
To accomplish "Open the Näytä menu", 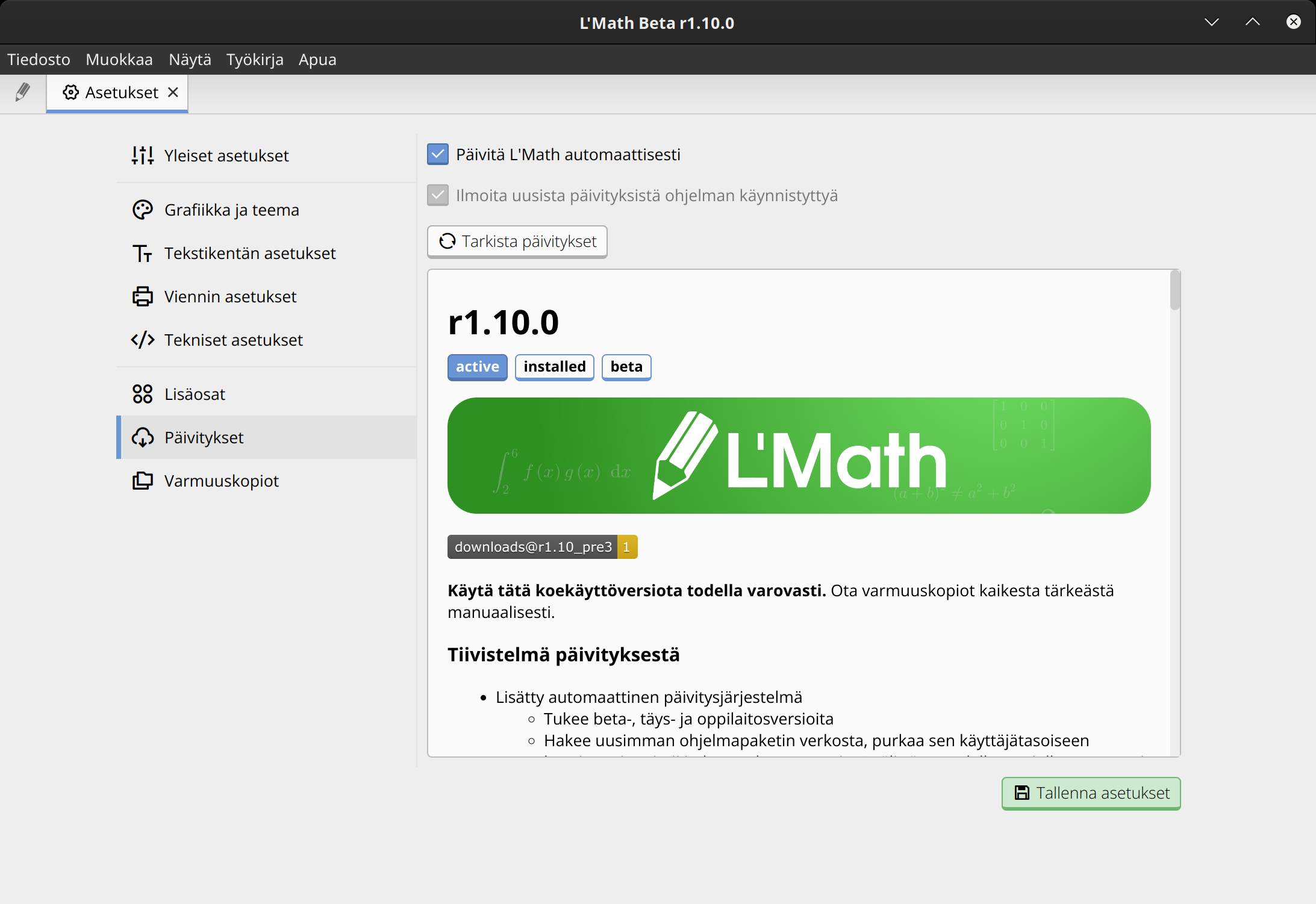I will [x=190, y=60].
